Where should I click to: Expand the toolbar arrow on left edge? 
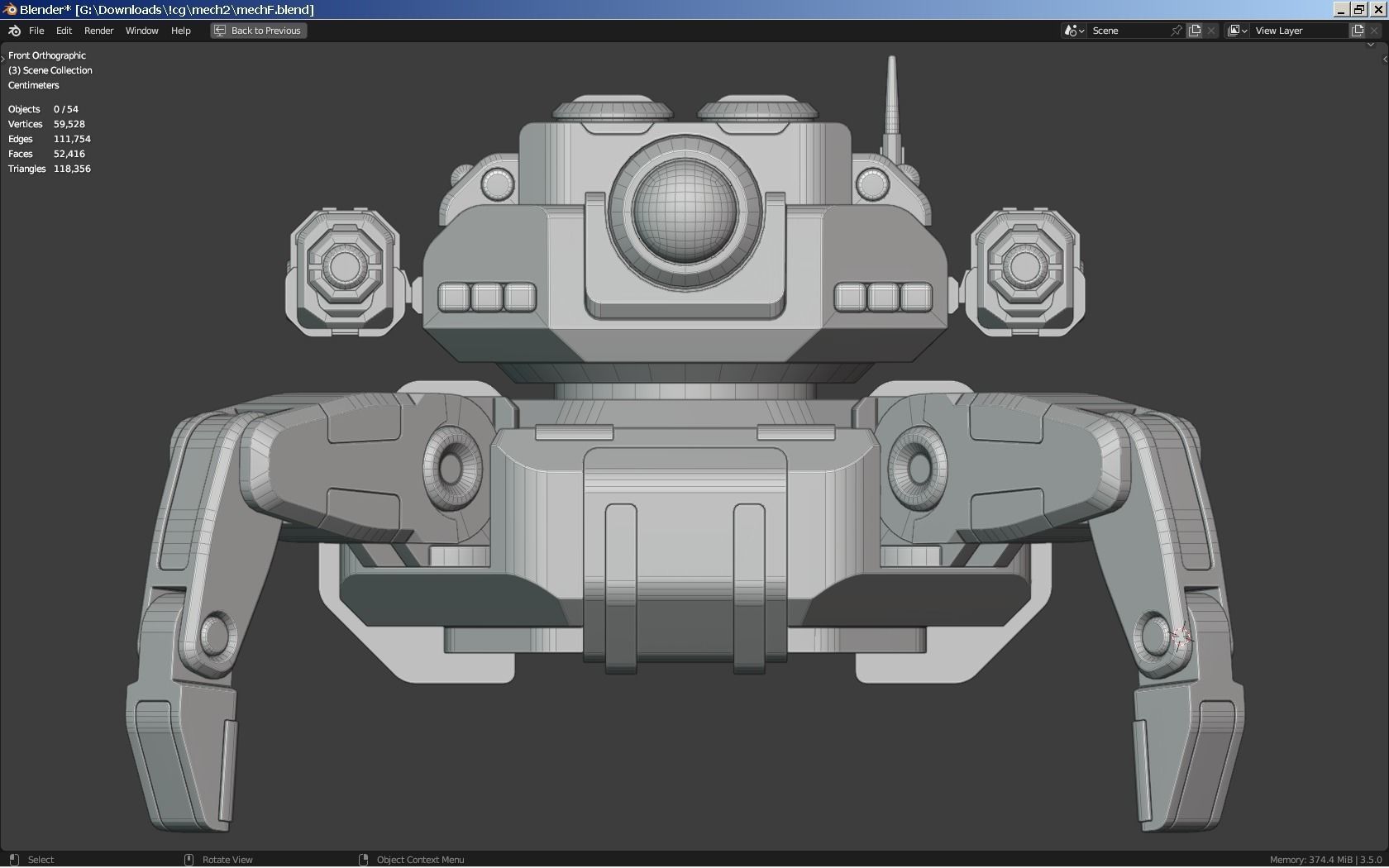click(2, 58)
